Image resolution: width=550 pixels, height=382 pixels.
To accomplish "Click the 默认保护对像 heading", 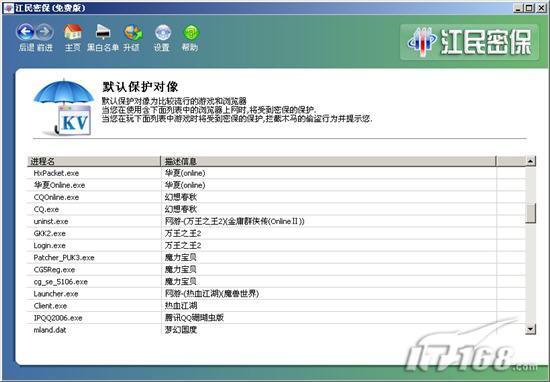I will tap(140, 87).
